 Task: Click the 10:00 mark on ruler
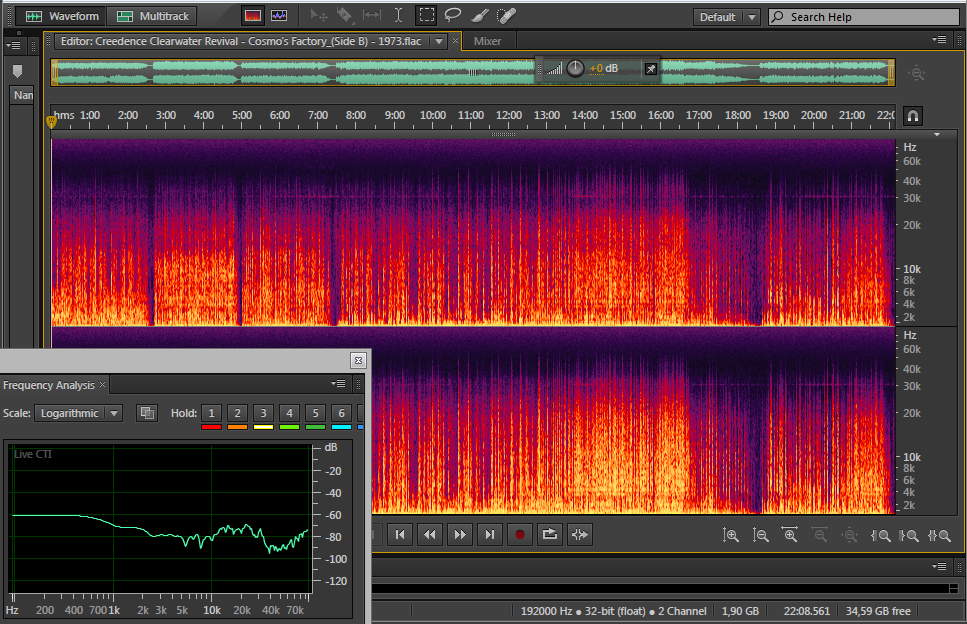pos(432,115)
